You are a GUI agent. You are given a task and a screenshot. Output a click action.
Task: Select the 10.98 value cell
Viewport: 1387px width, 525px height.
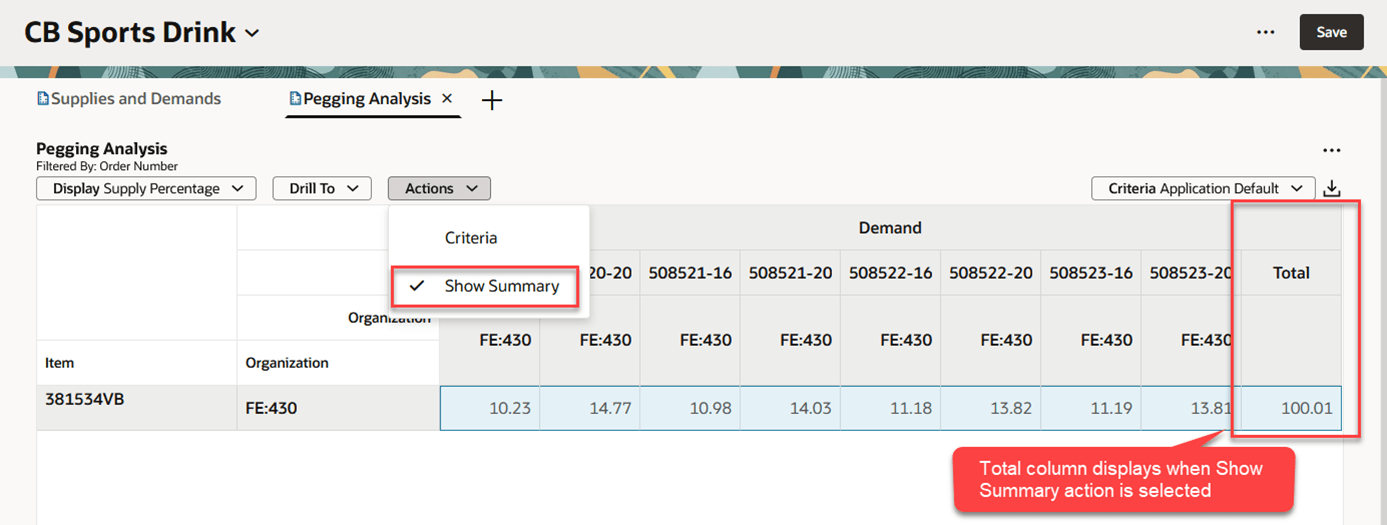690,408
